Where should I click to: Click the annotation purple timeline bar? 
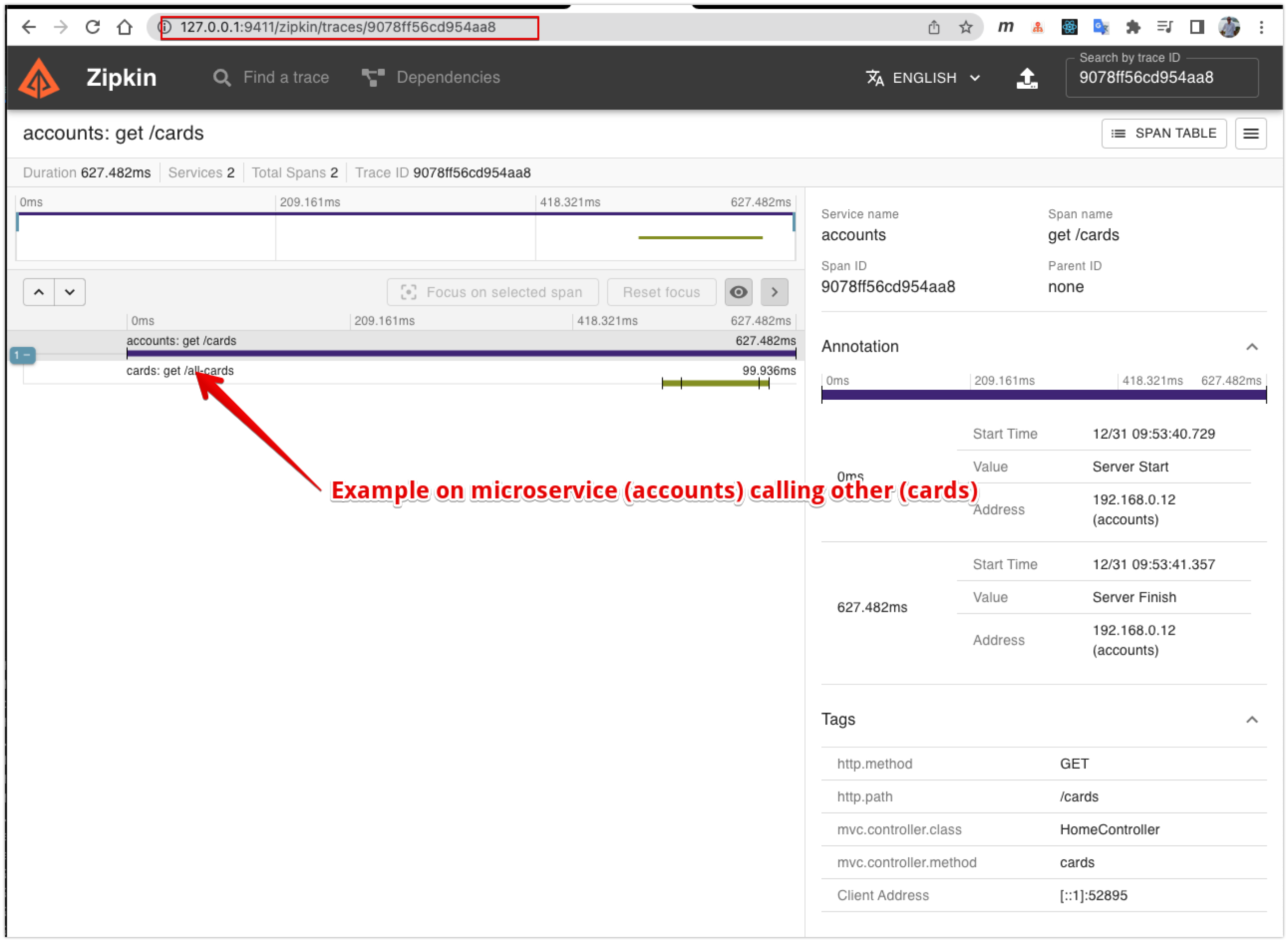coord(1043,395)
